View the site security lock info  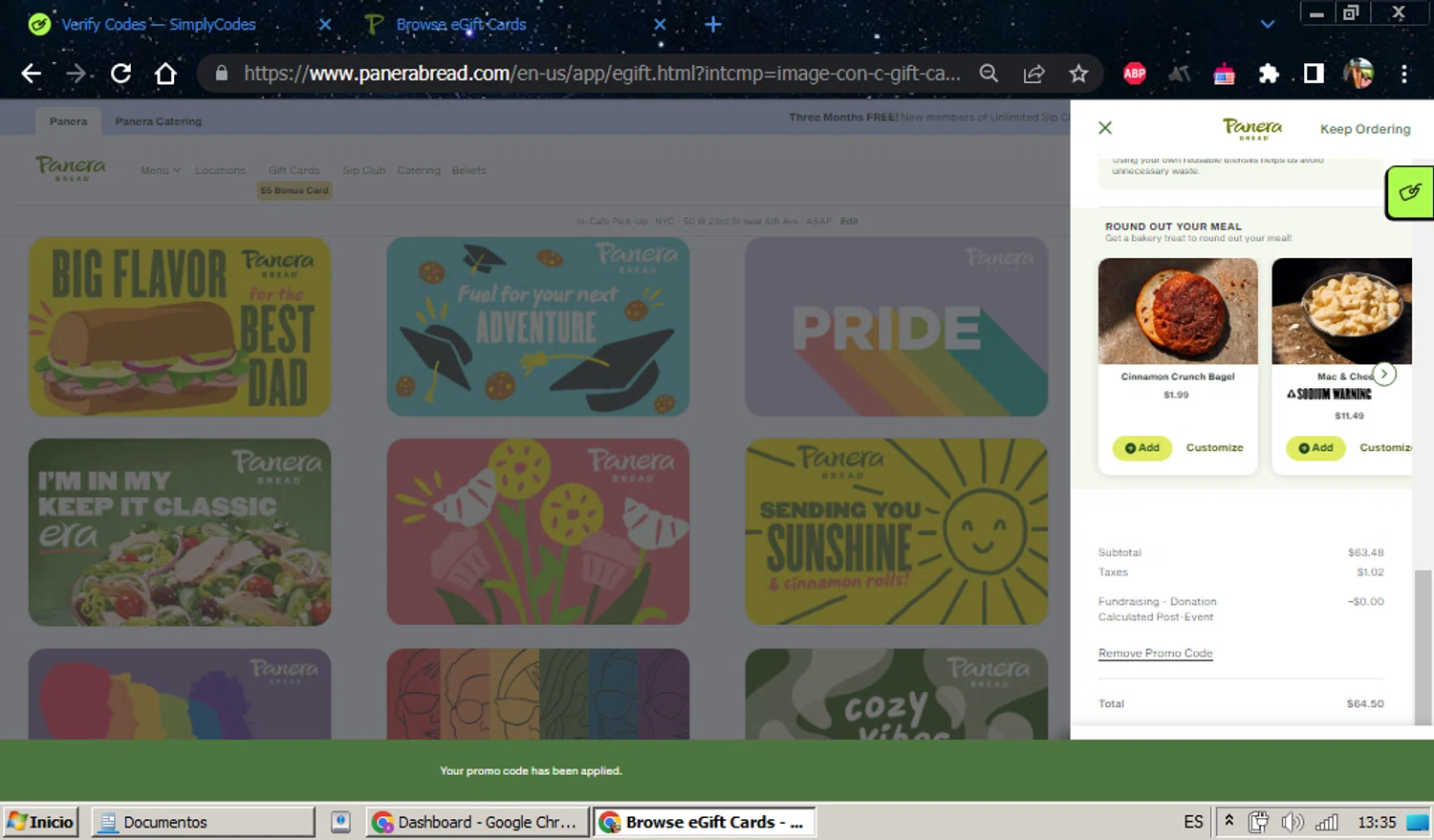tap(221, 74)
